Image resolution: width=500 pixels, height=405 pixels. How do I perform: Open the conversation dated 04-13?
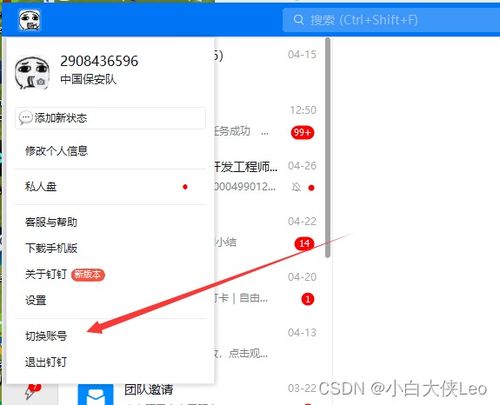pos(269,343)
